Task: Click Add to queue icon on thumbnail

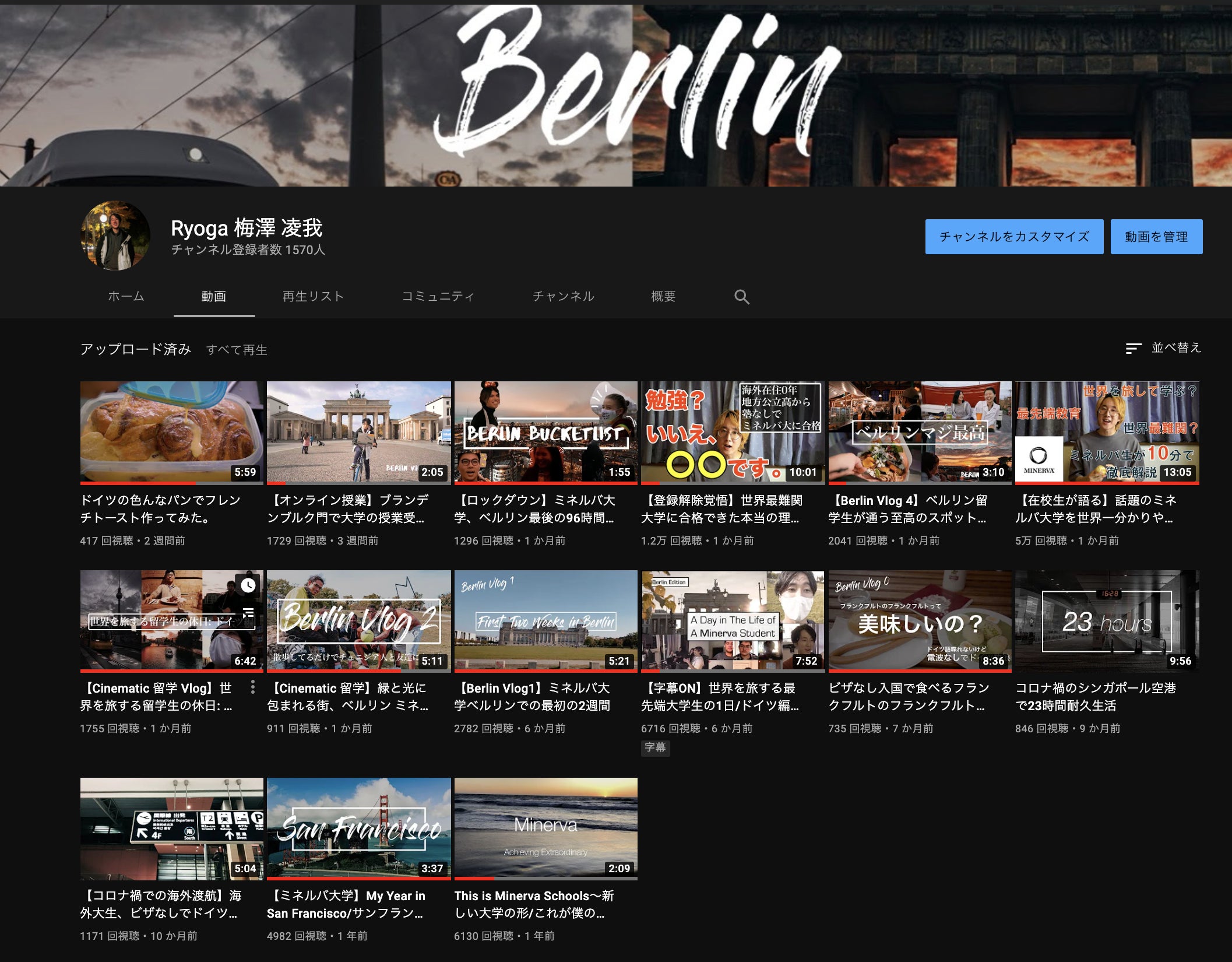Action: point(248,612)
